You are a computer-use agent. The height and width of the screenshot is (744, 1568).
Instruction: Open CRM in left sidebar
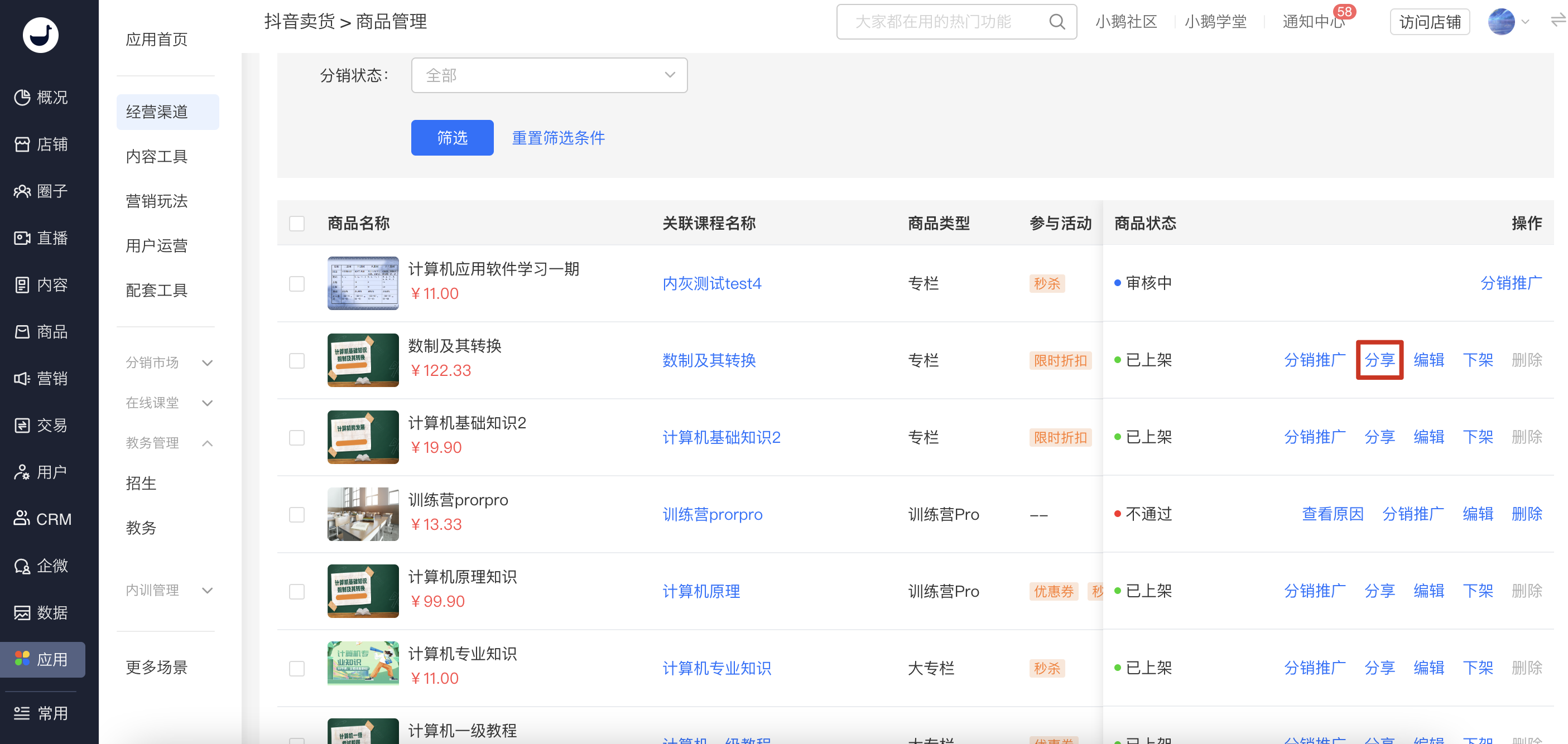42,519
